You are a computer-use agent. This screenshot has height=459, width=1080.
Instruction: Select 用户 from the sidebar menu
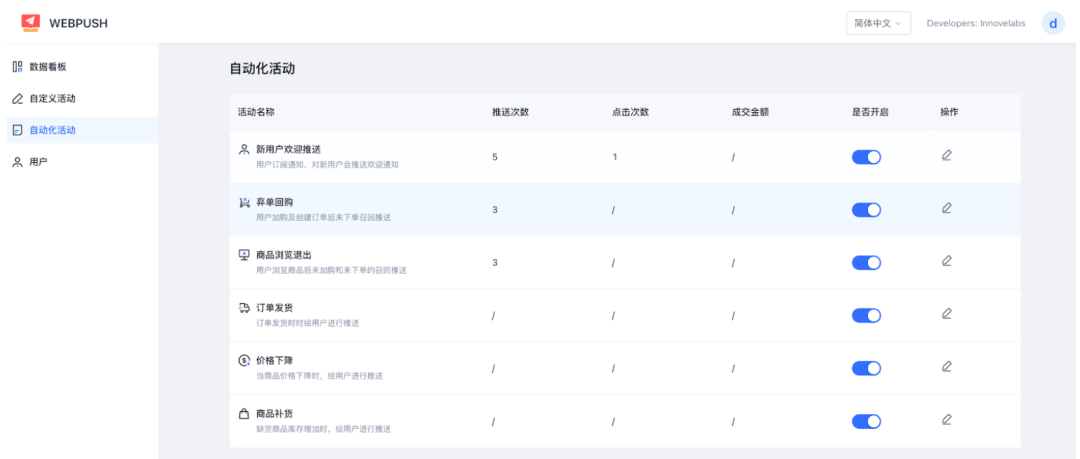37,161
